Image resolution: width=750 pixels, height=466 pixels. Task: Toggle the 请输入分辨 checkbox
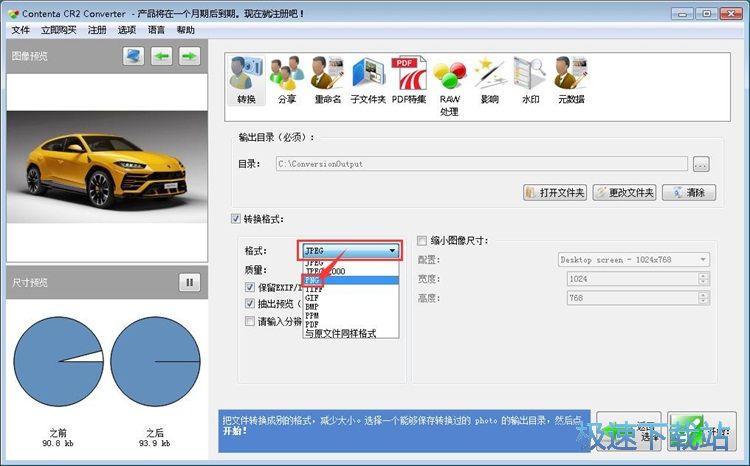(x=250, y=321)
